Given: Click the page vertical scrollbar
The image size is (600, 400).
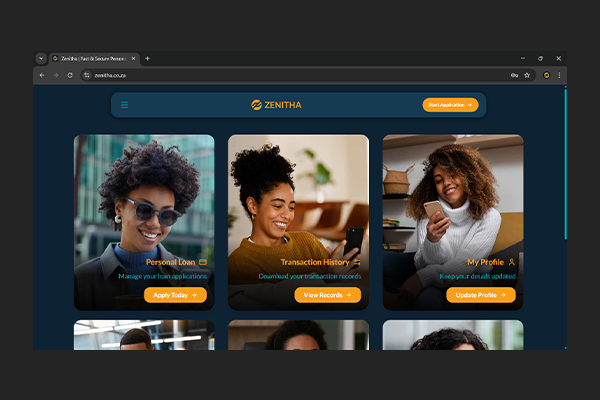Looking at the screenshot, I should (x=565, y=164).
